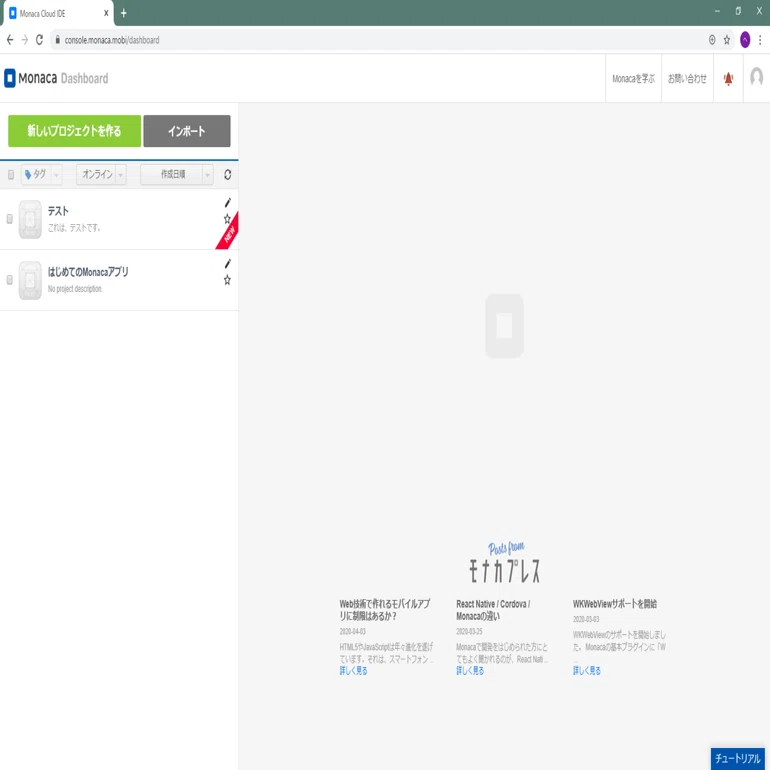The width and height of the screenshot is (770, 770).
Task: Click the モナカプレス logo
Action: point(505,563)
